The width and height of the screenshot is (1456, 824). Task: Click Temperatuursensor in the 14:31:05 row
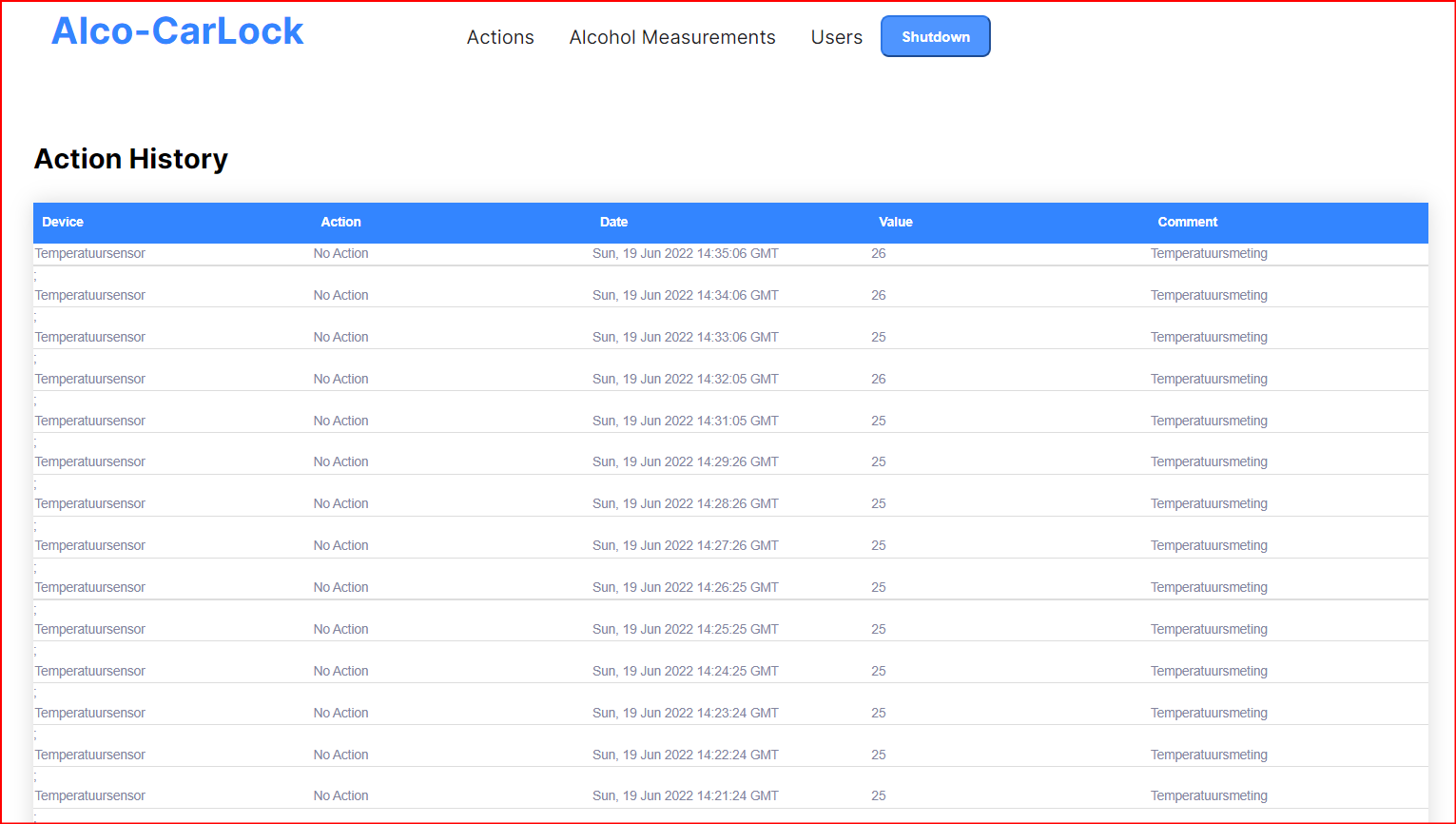pos(90,421)
